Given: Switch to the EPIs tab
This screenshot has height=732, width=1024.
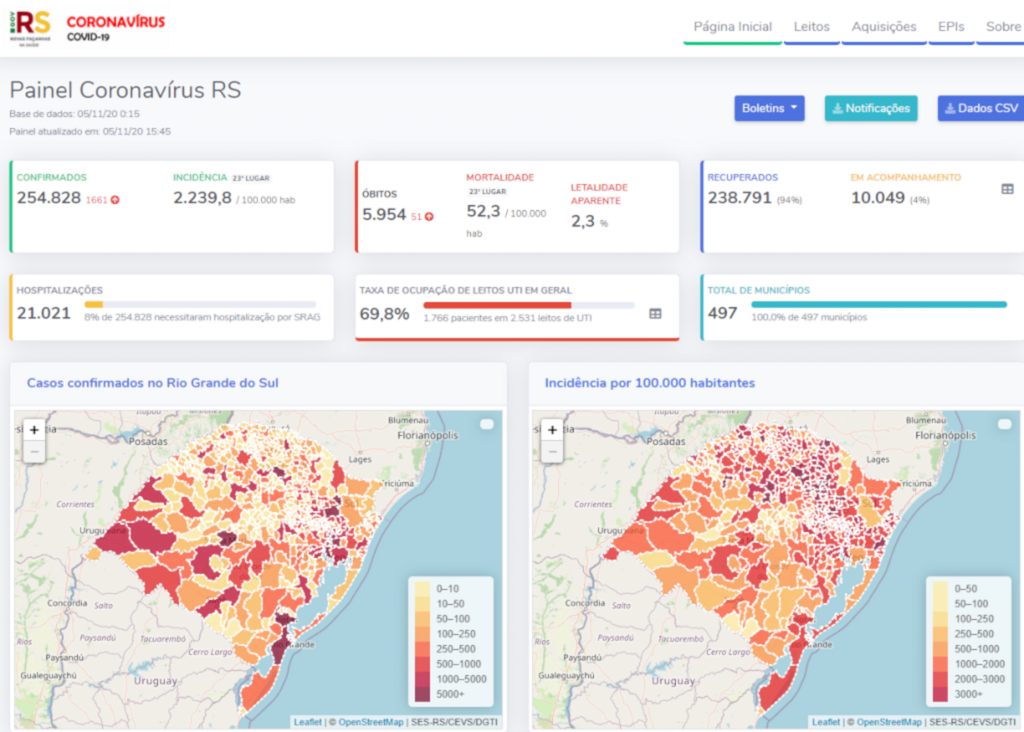Looking at the screenshot, I should tap(951, 27).
